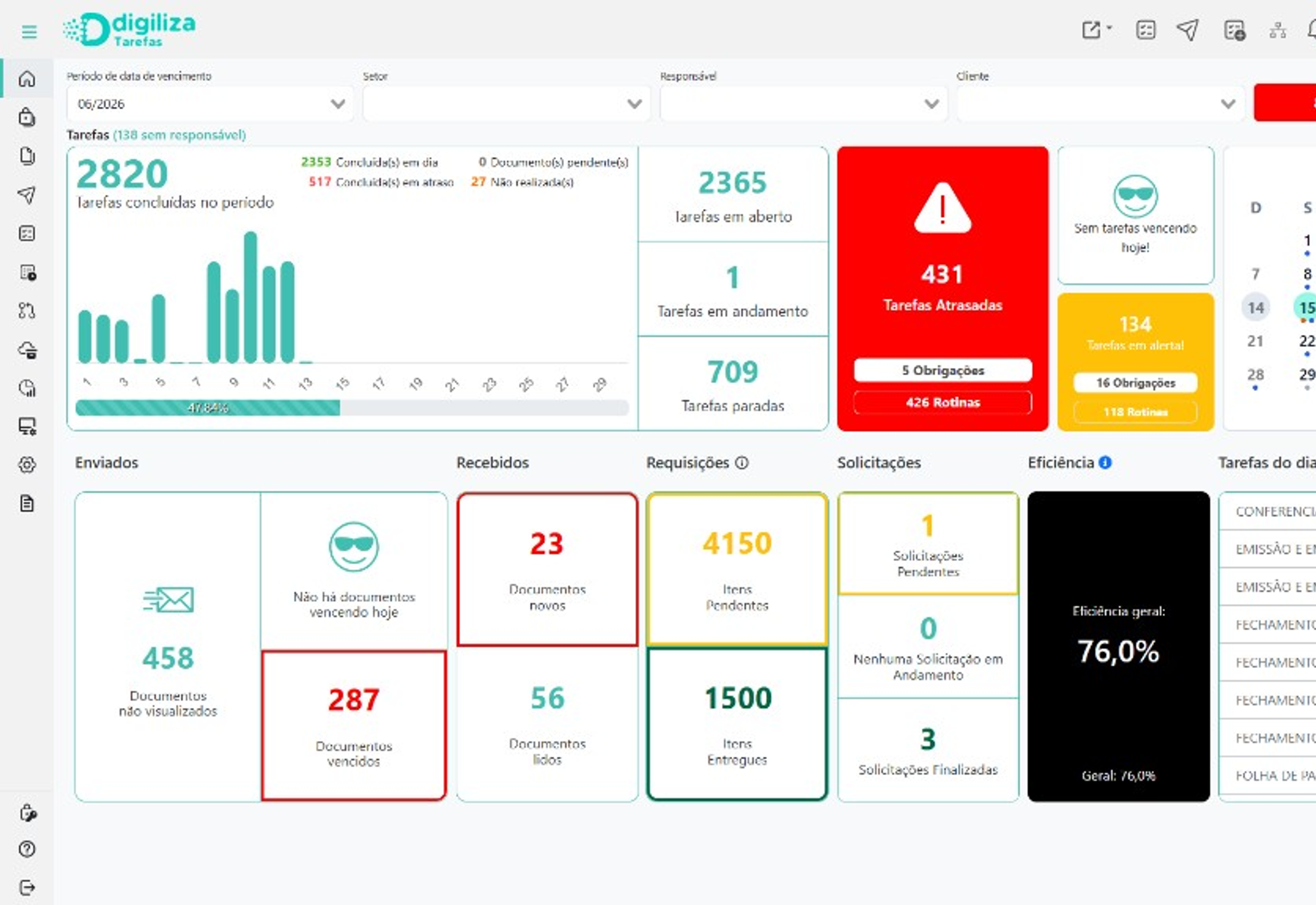
Task: Select day 21 in the calendar
Action: pyautogui.click(x=1255, y=341)
